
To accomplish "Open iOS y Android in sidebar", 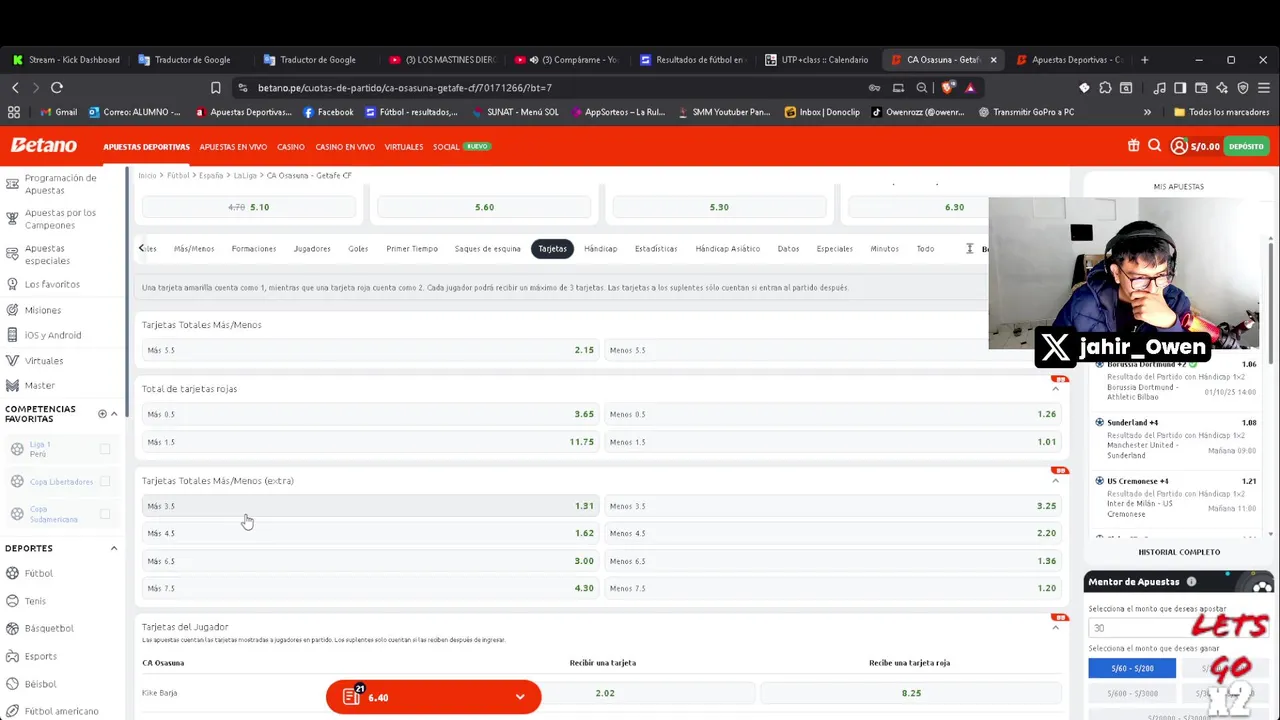I will coord(53,335).
